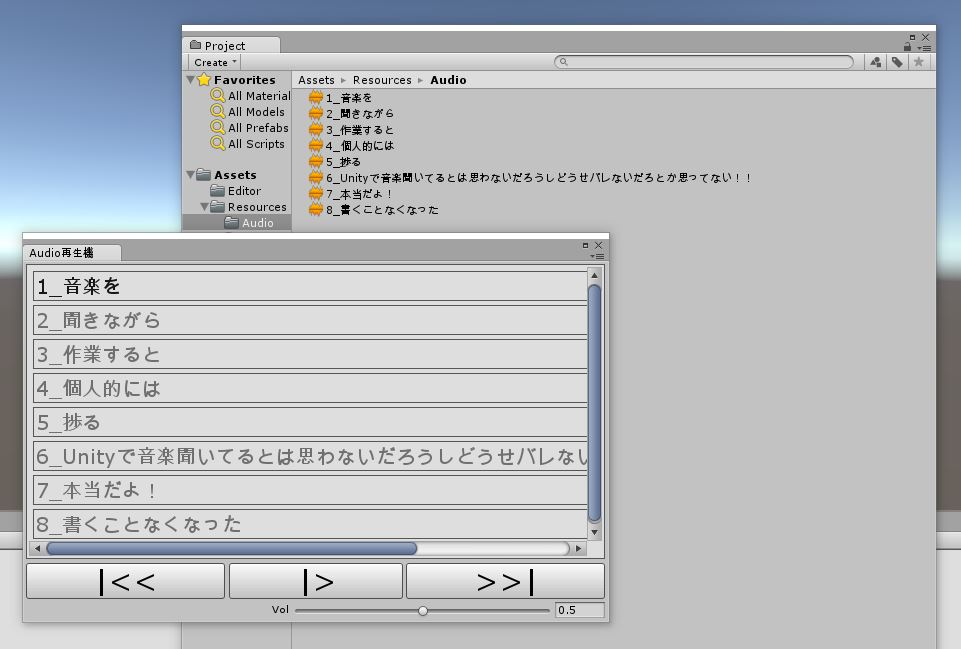Click the volume value field showing 0.5
This screenshot has width=961, height=649.
coord(579,610)
